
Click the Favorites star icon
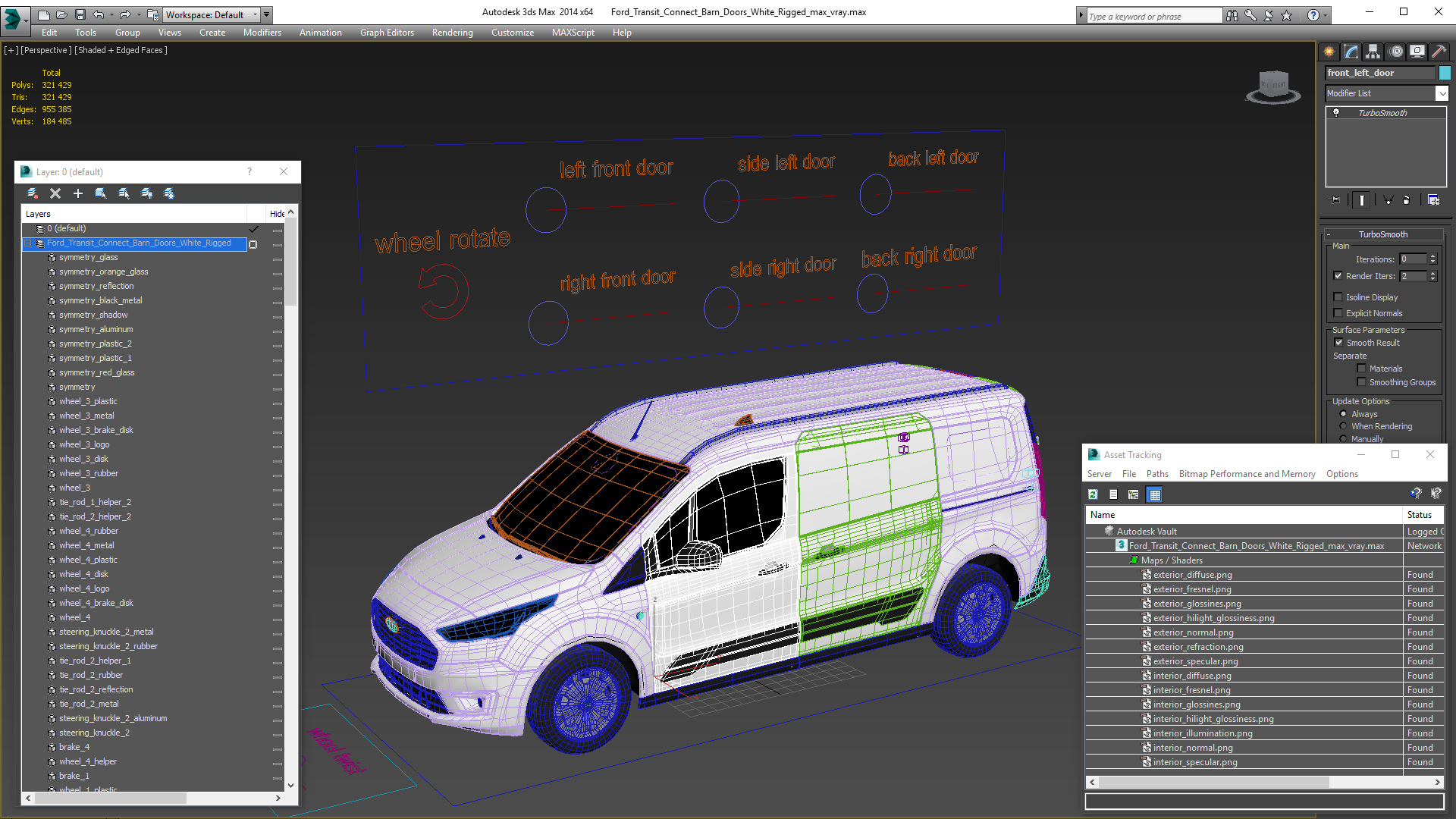[x=1286, y=15]
